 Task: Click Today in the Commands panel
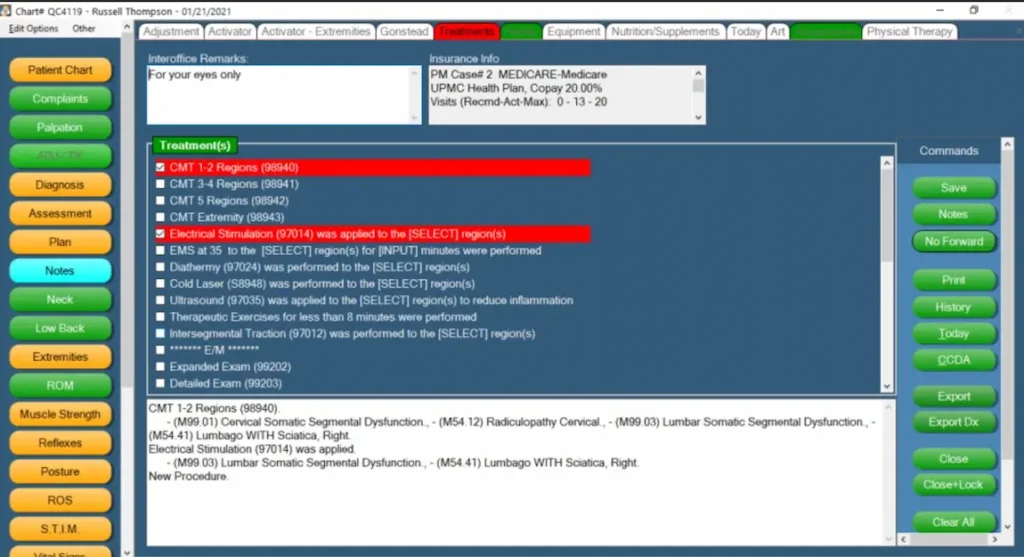(x=953, y=334)
